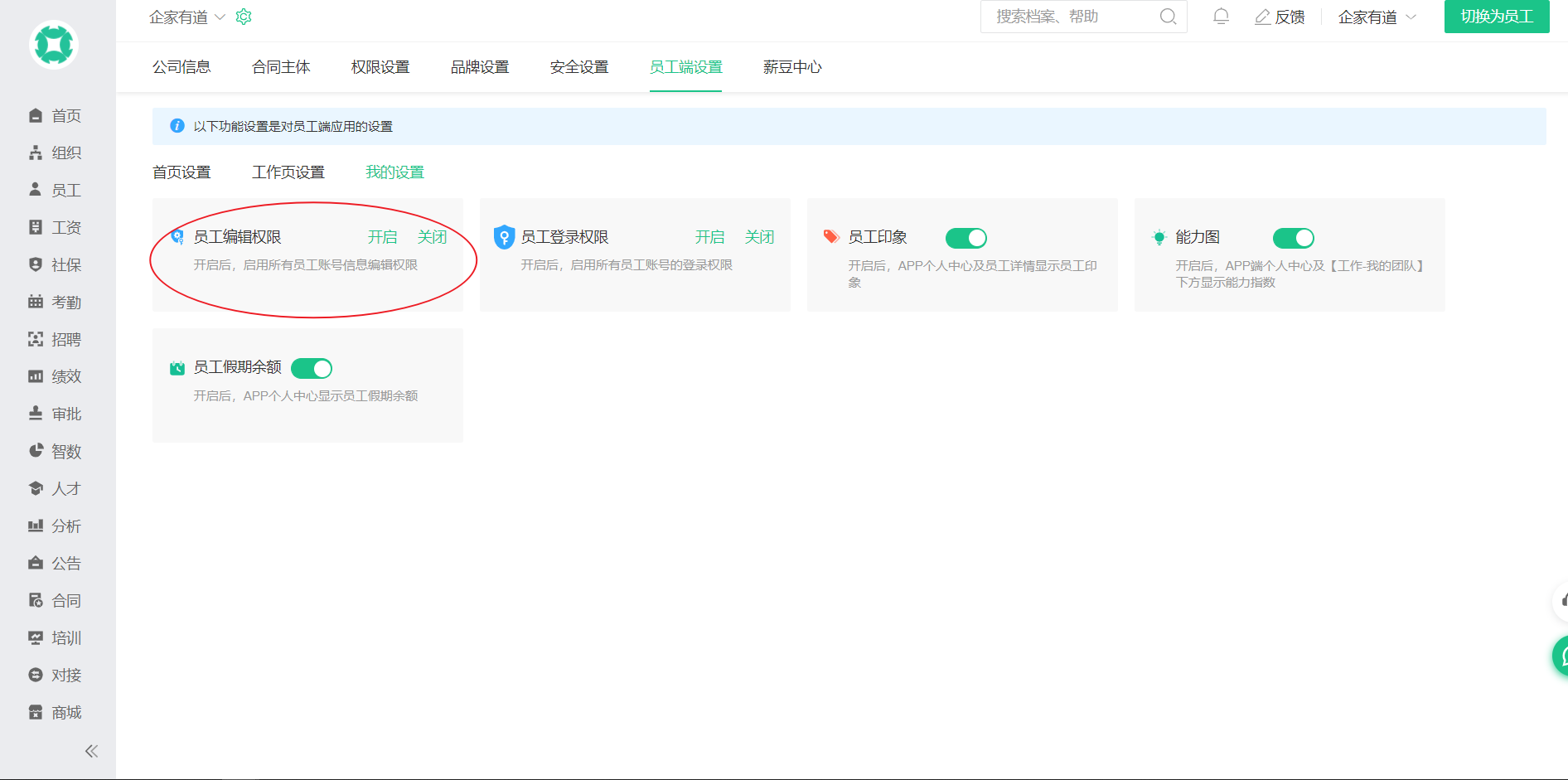Click the company logo at top left

[54, 45]
